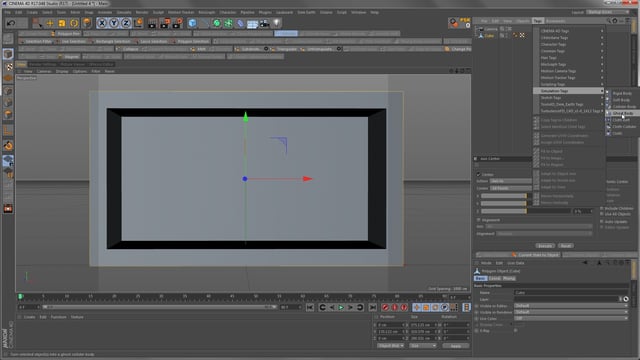The height and width of the screenshot is (360, 640).
Task: Add a Light object
Action: (x=276, y=23)
